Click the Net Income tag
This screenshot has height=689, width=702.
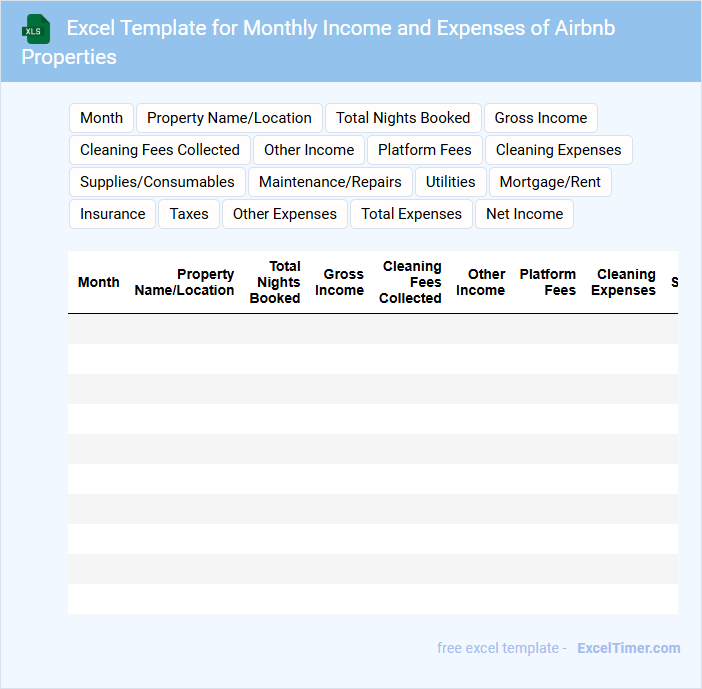pos(524,214)
